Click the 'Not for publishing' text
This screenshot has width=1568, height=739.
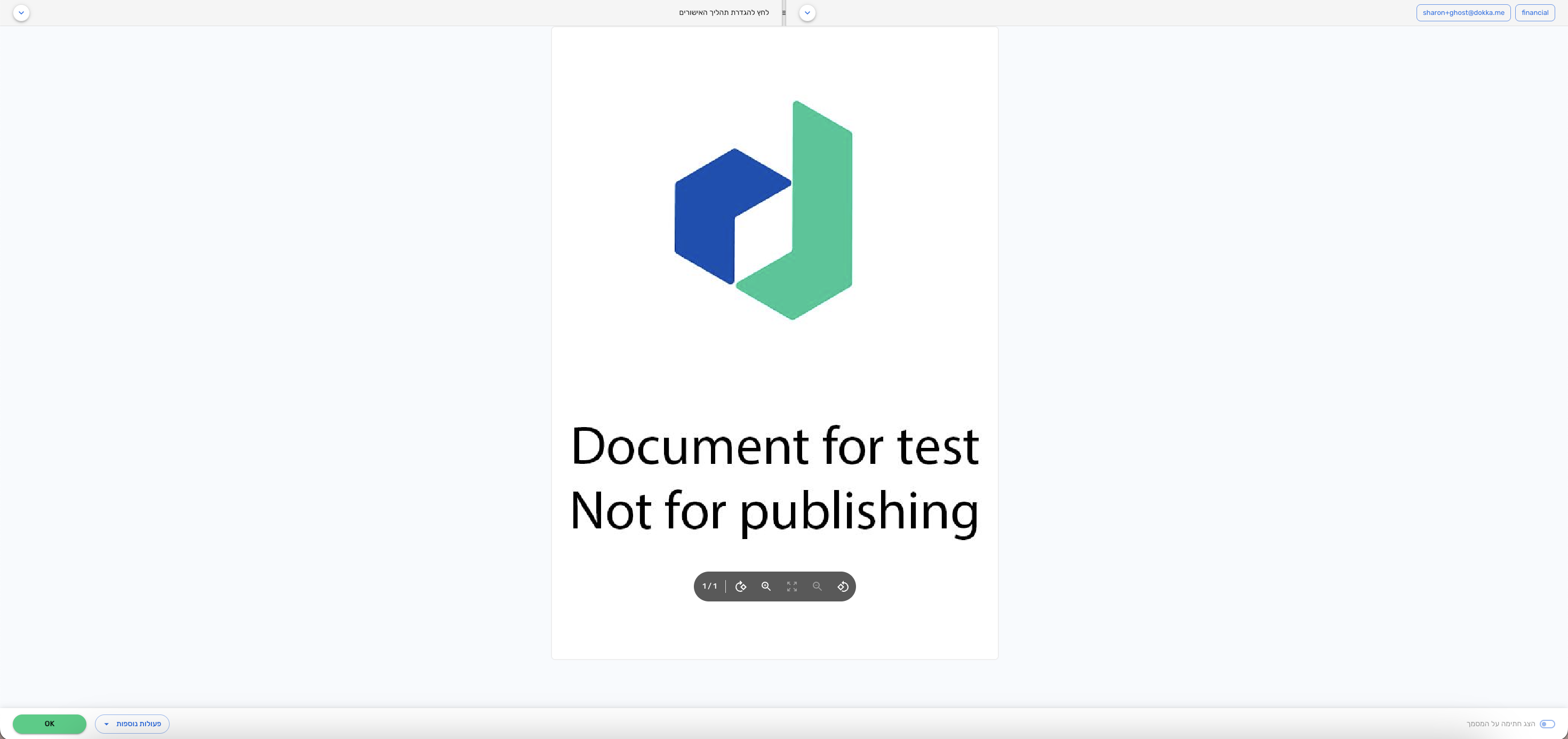(774, 511)
